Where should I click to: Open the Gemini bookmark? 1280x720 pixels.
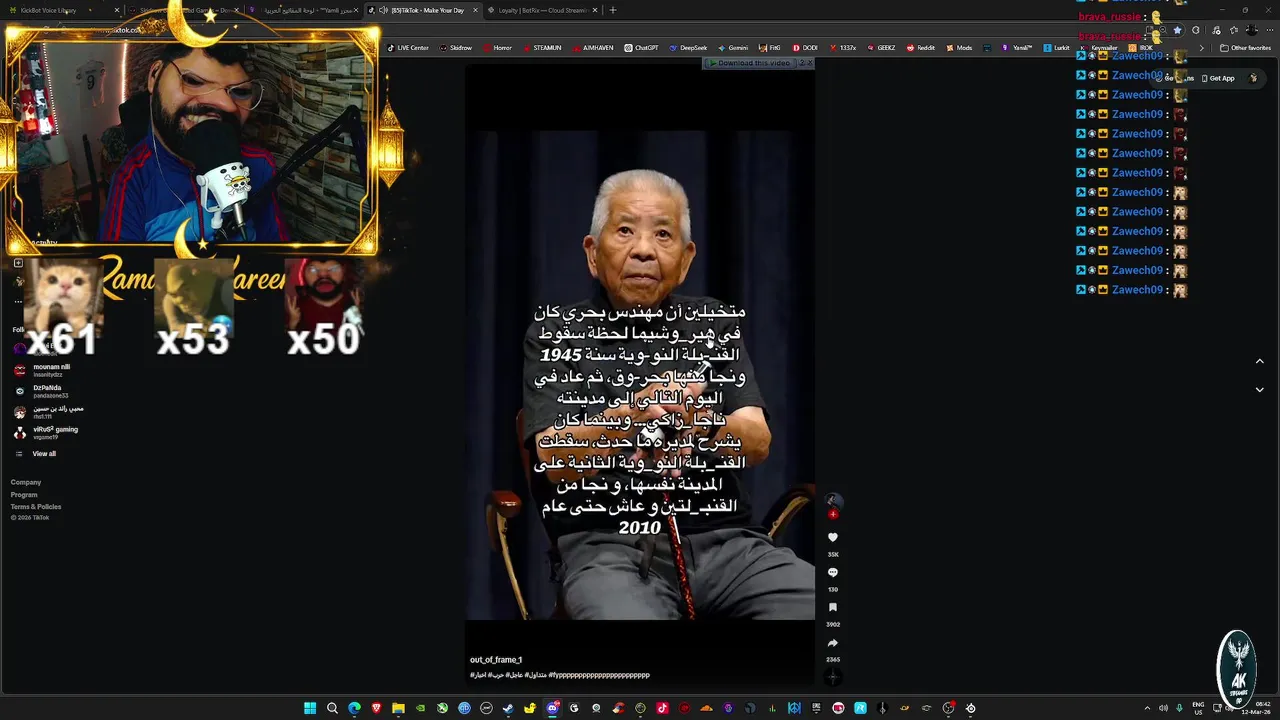pyautogui.click(x=732, y=48)
